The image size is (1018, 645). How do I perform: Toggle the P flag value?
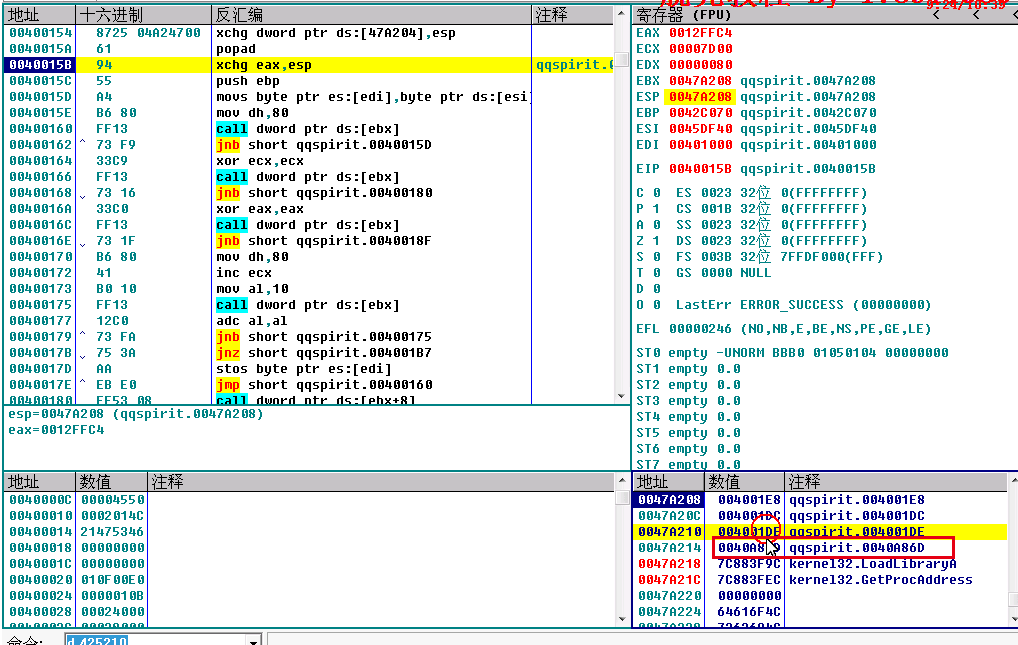(656, 209)
